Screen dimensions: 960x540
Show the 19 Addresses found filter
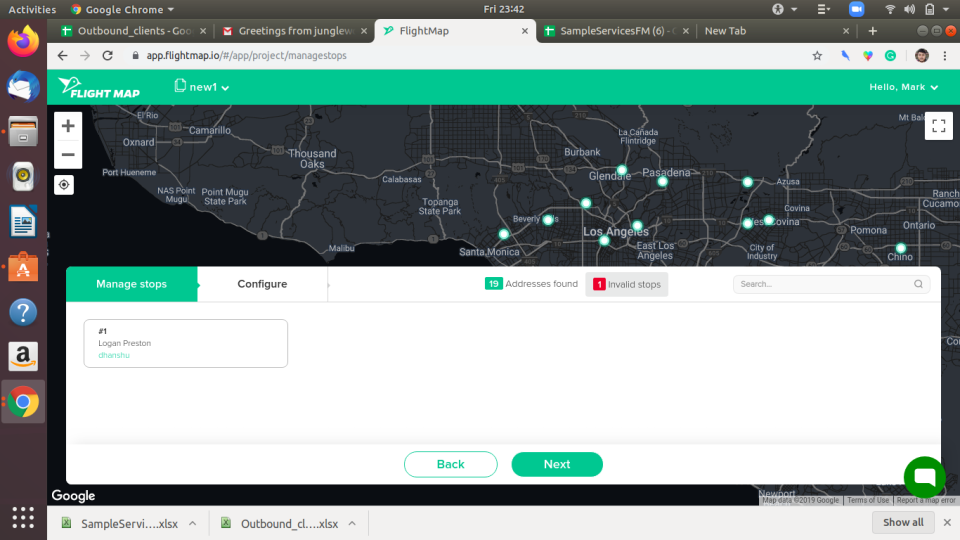click(531, 283)
